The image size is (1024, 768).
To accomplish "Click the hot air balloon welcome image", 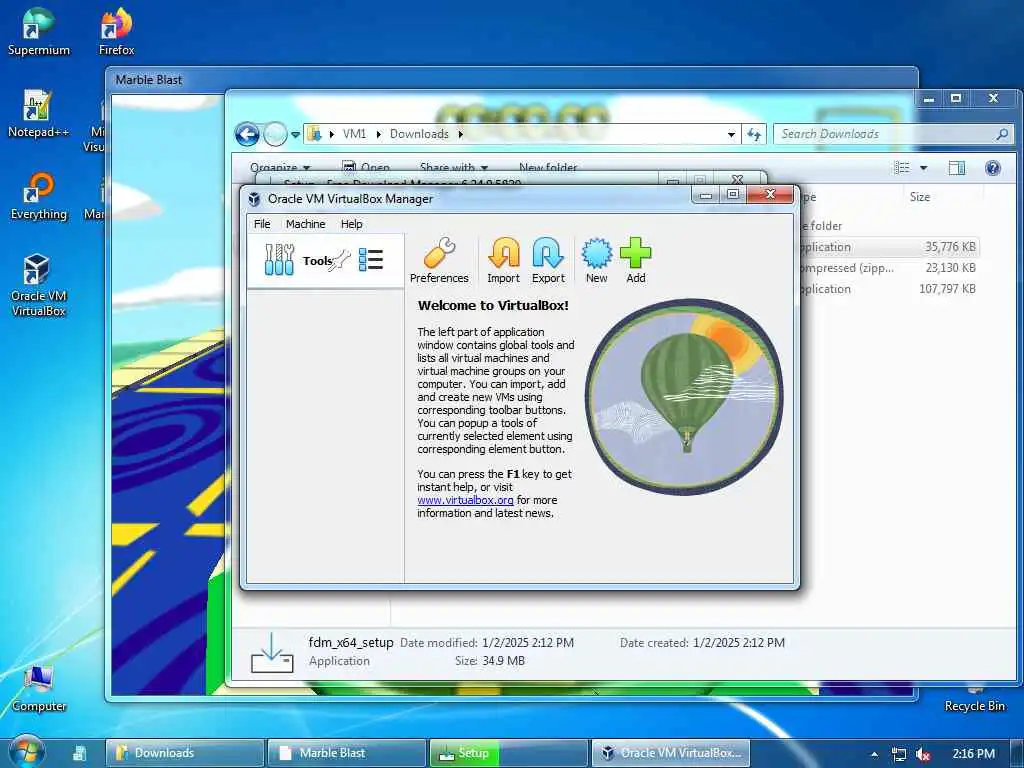I will 684,396.
